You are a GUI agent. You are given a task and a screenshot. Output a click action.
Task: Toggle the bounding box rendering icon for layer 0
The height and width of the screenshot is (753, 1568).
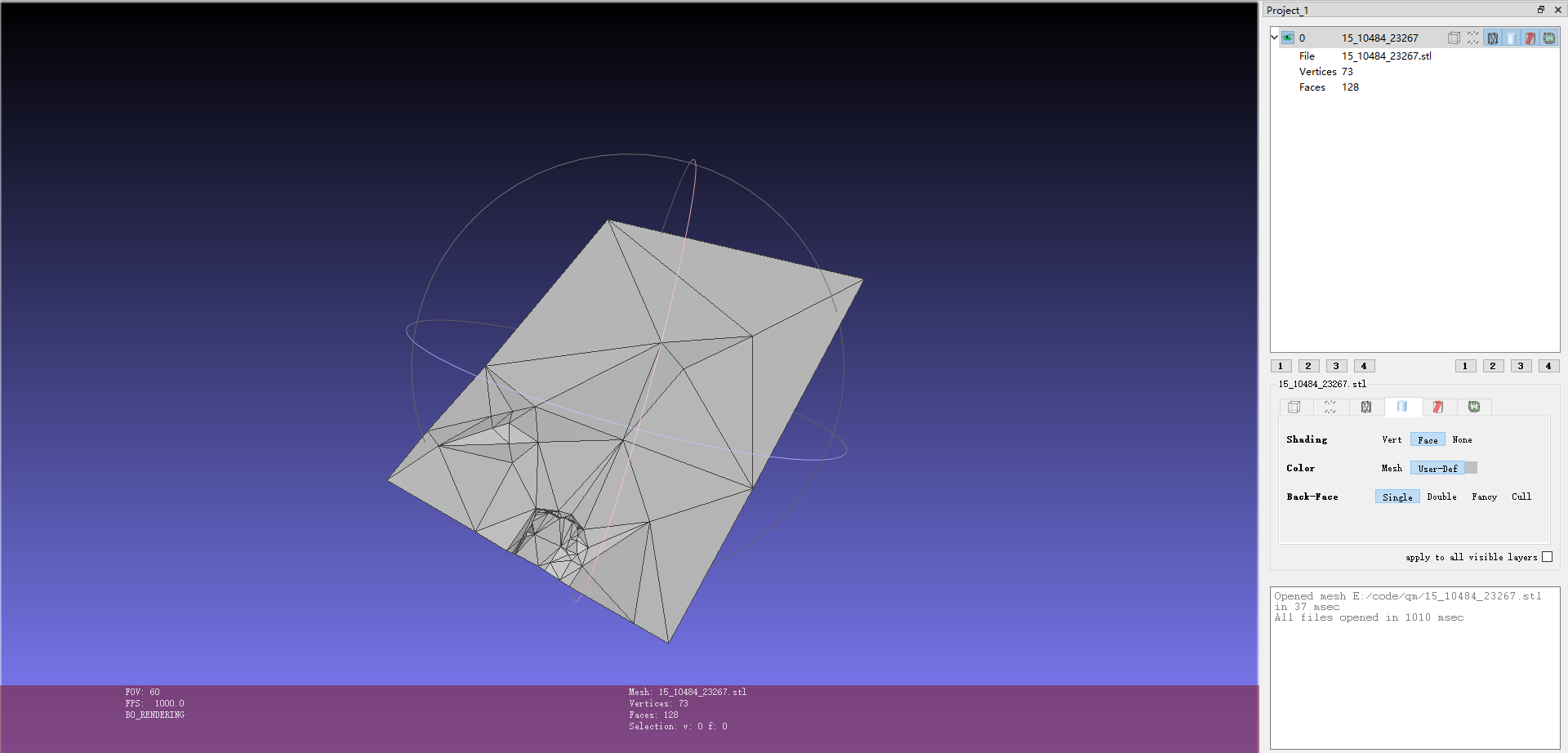coord(1454,38)
